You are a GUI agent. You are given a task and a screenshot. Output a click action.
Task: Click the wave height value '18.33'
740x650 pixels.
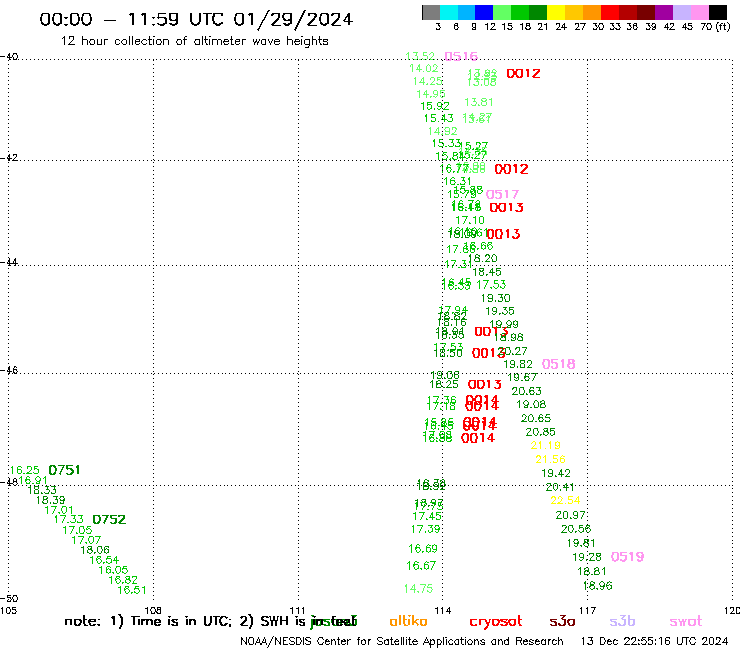click(x=42, y=490)
